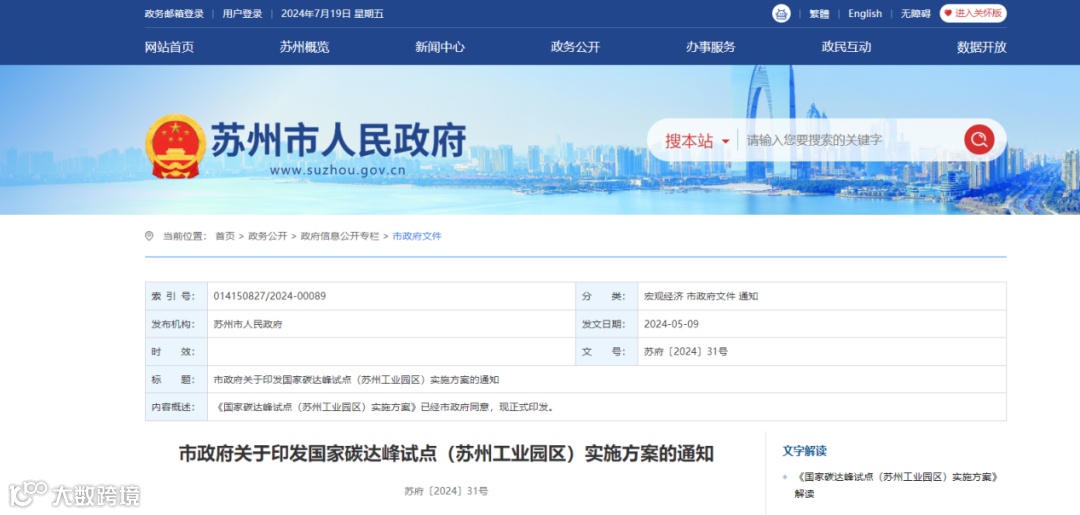Select 宏观经济 市政府文件 通知 category text
The height and width of the screenshot is (515, 1080).
(700, 296)
